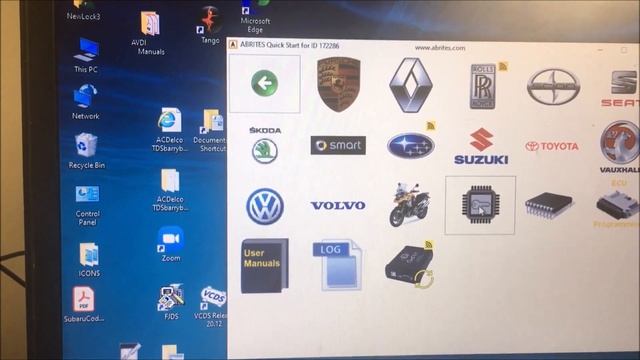
Task: Select the NewLock3 desktop icon
Action: pos(84,10)
